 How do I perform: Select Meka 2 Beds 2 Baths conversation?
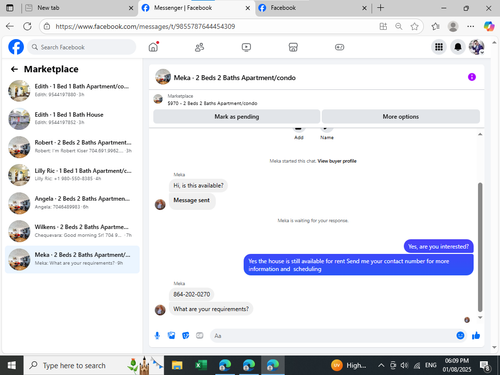(72, 259)
